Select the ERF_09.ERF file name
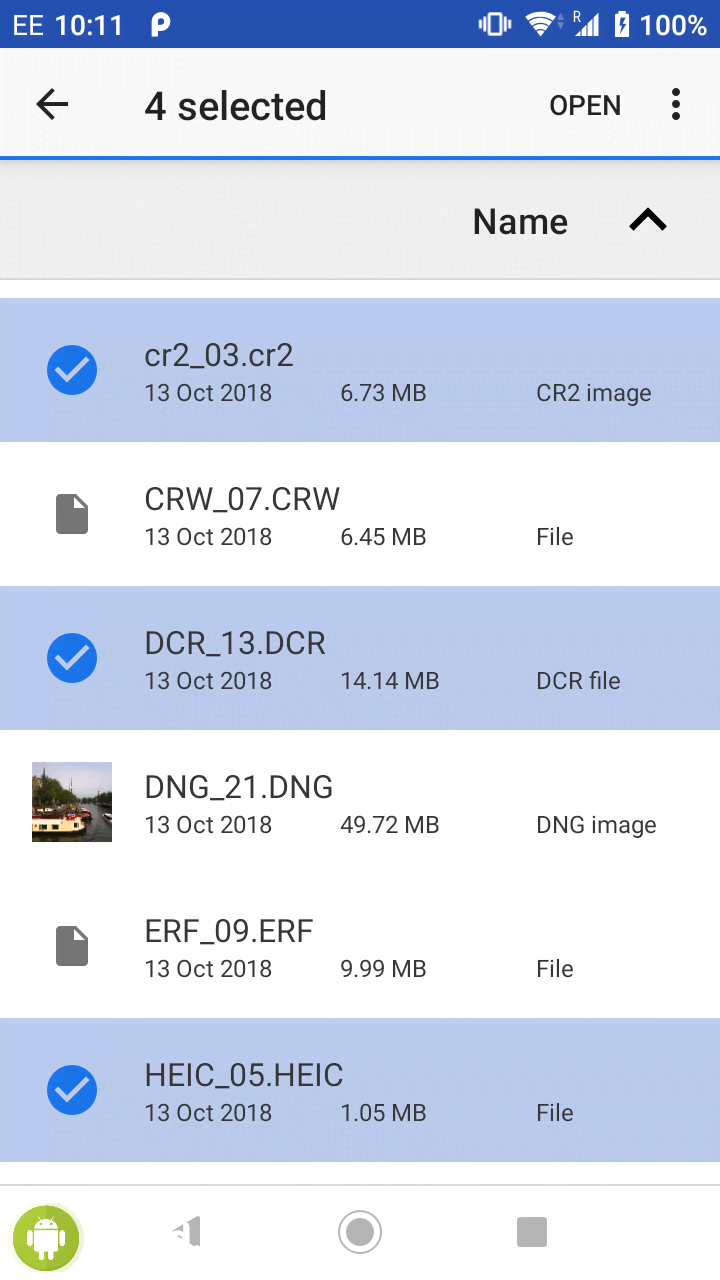 click(x=229, y=932)
